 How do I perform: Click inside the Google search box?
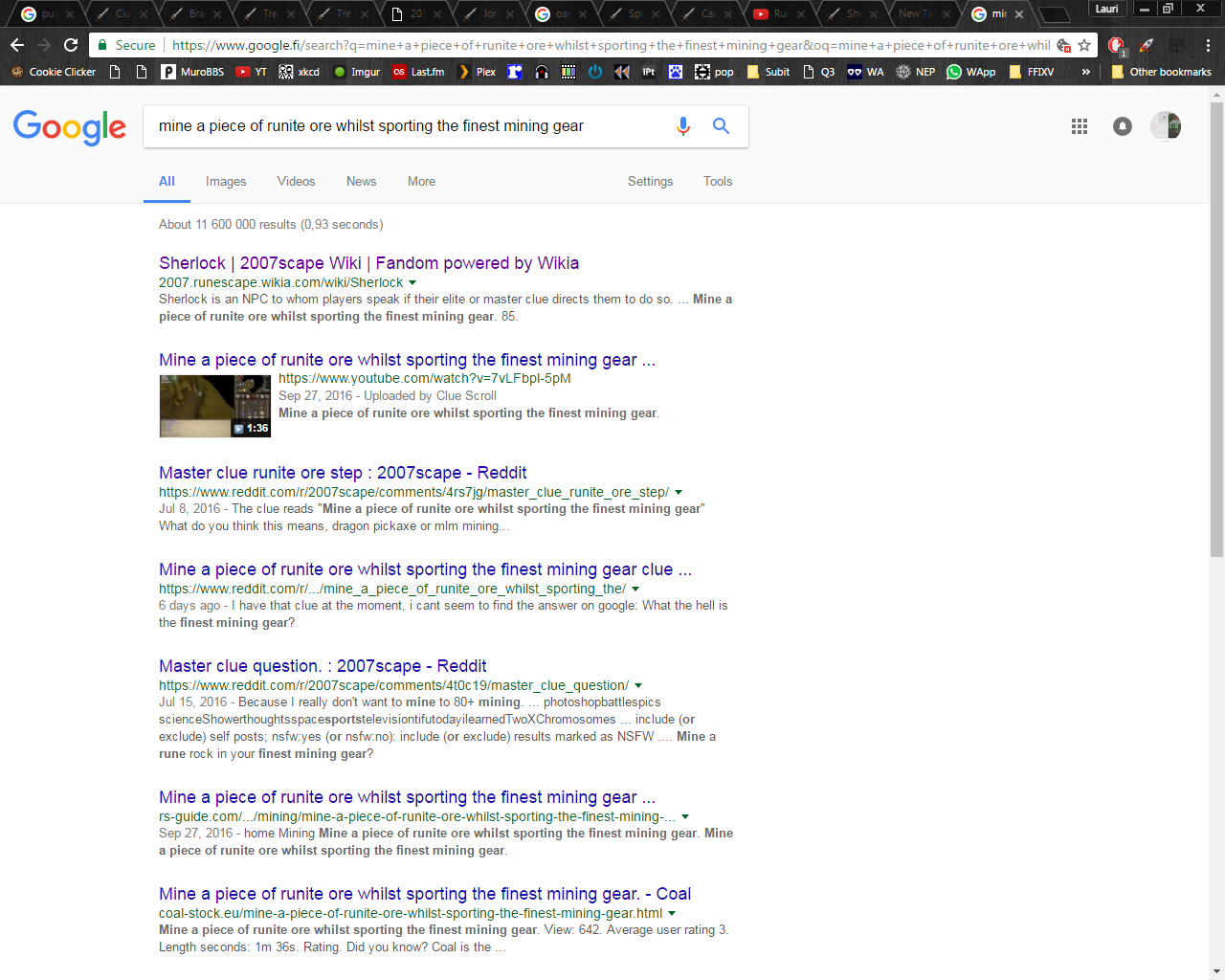(x=402, y=126)
